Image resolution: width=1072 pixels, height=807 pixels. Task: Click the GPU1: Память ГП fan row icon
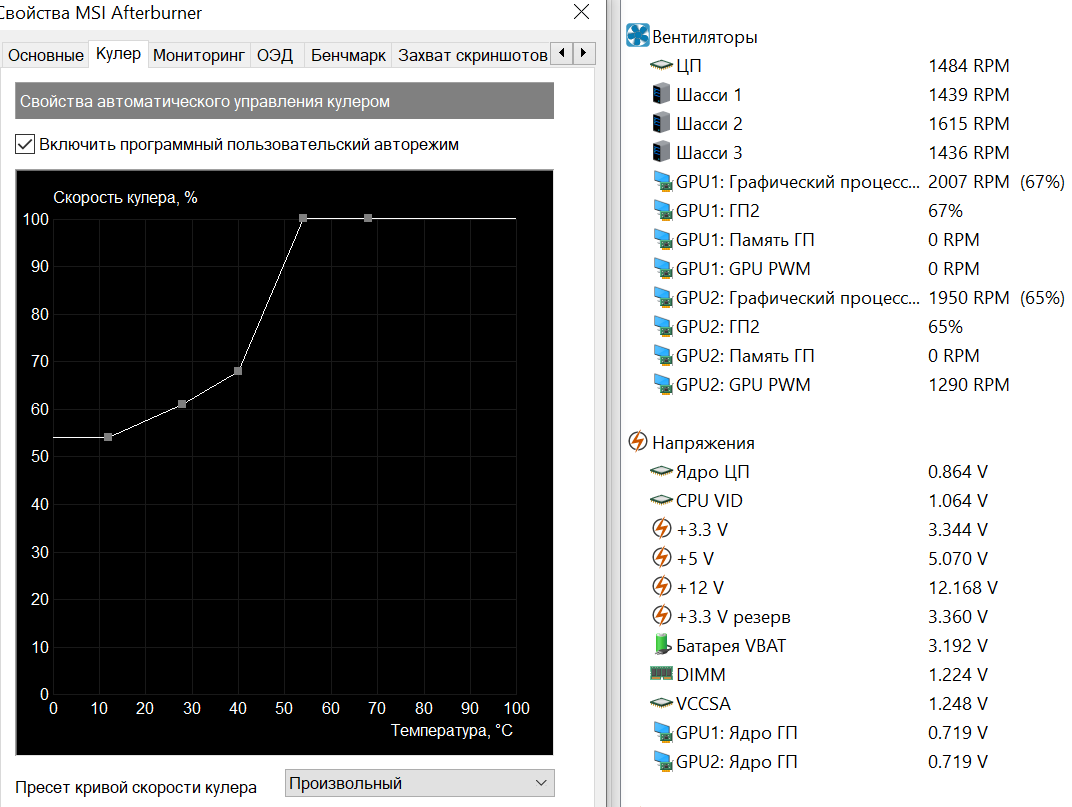pyautogui.click(x=663, y=239)
